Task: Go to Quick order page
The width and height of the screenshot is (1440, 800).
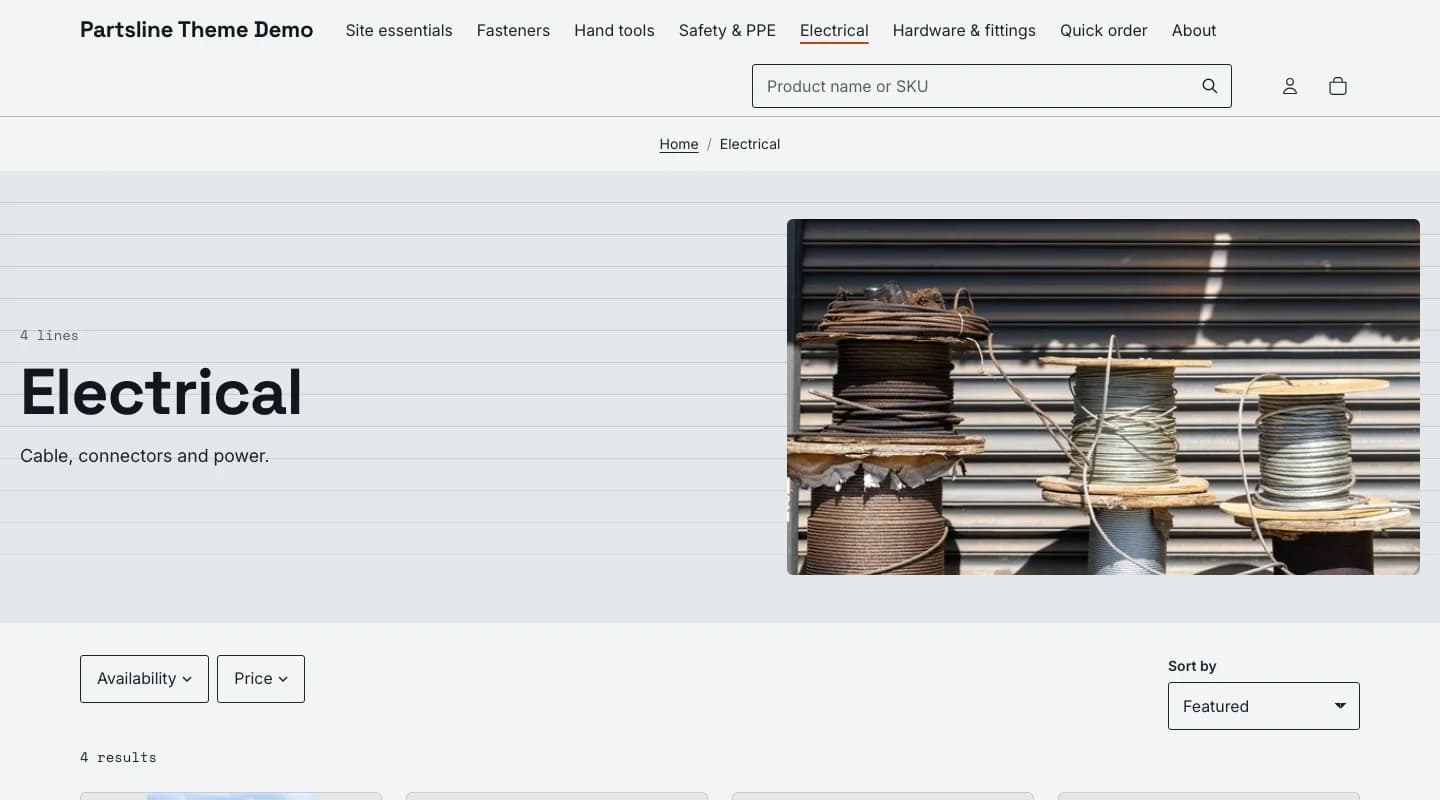Action: click(1104, 31)
